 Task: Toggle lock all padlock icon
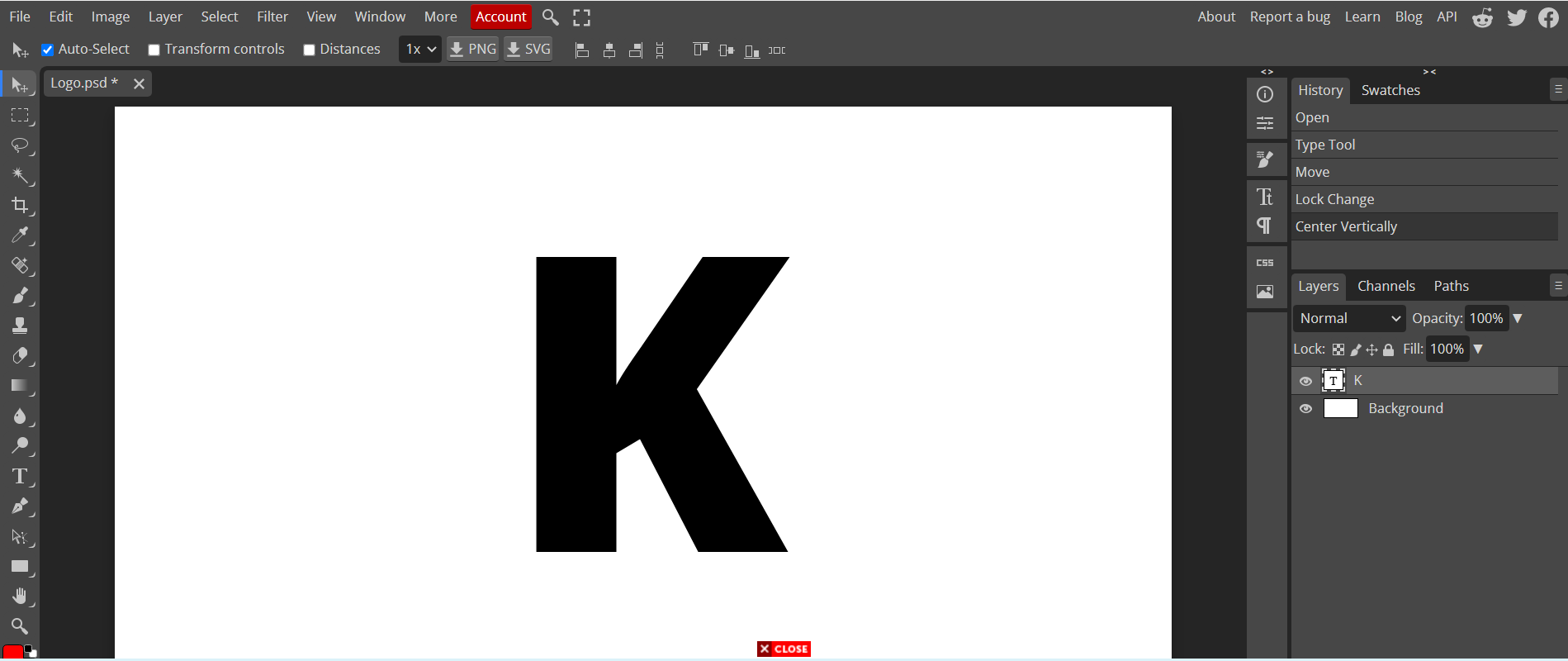click(1389, 350)
